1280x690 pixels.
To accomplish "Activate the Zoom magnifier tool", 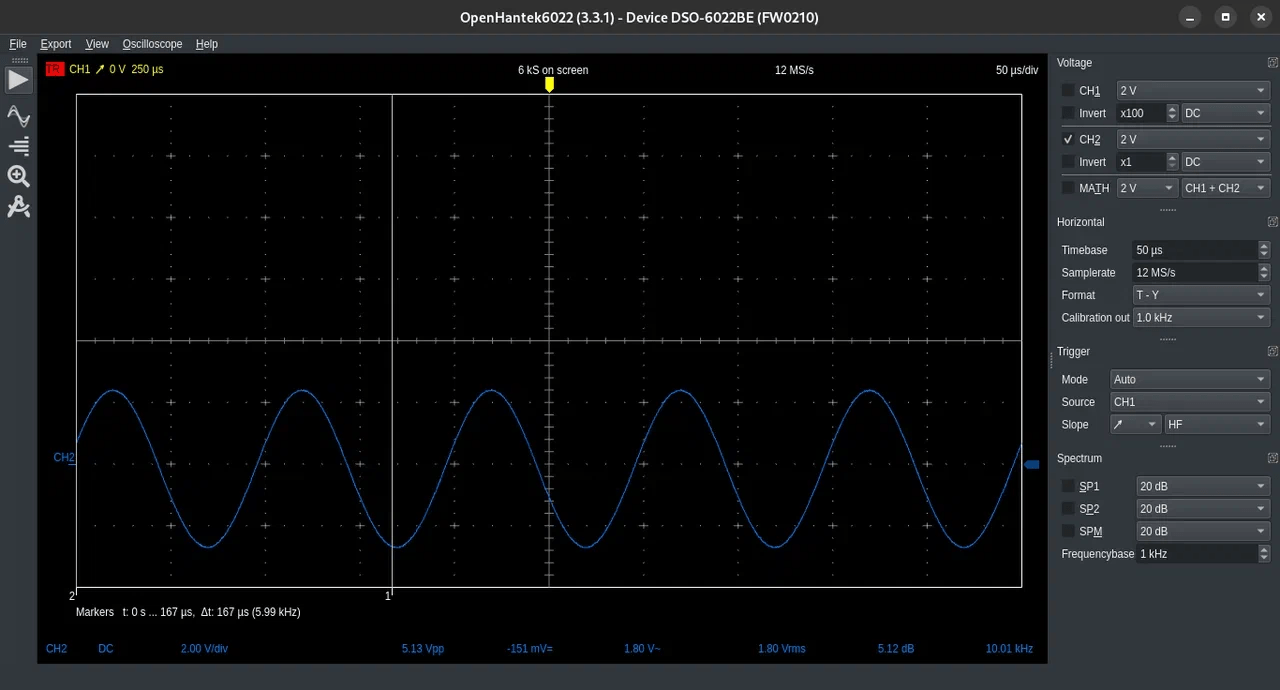I will (x=19, y=177).
